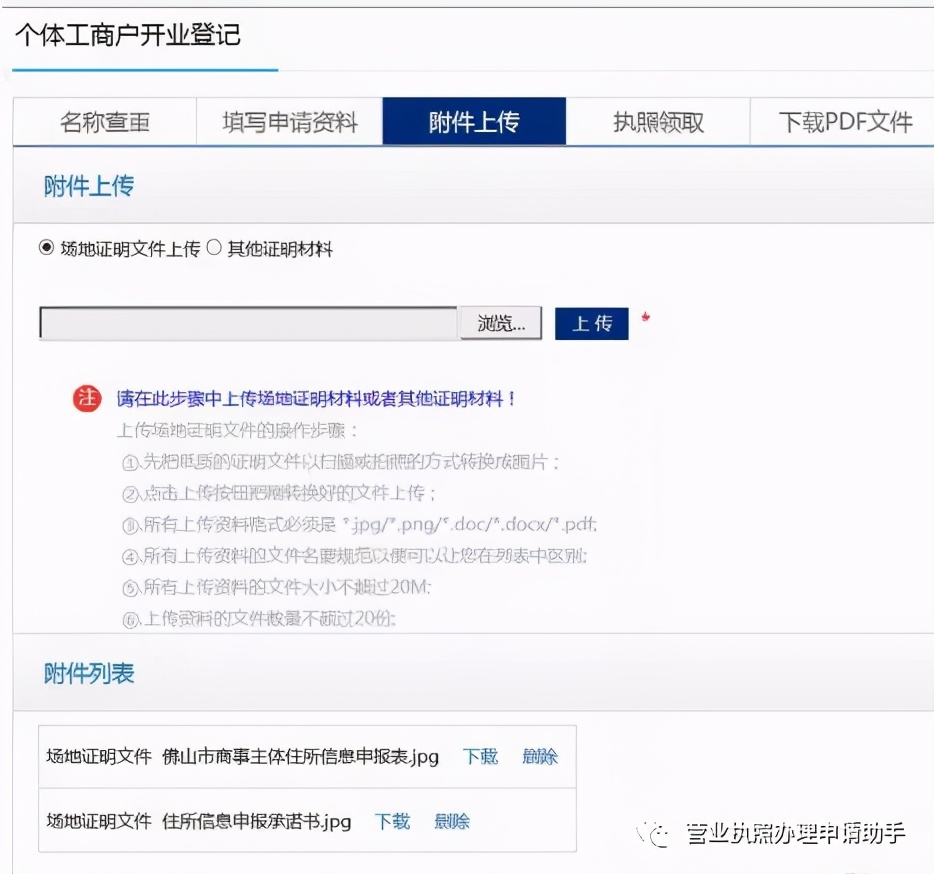The width and height of the screenshot is (934, 874).
Task: Delete 住所信息申报承诺书.jpg attachment
Action: coord(451,821)
